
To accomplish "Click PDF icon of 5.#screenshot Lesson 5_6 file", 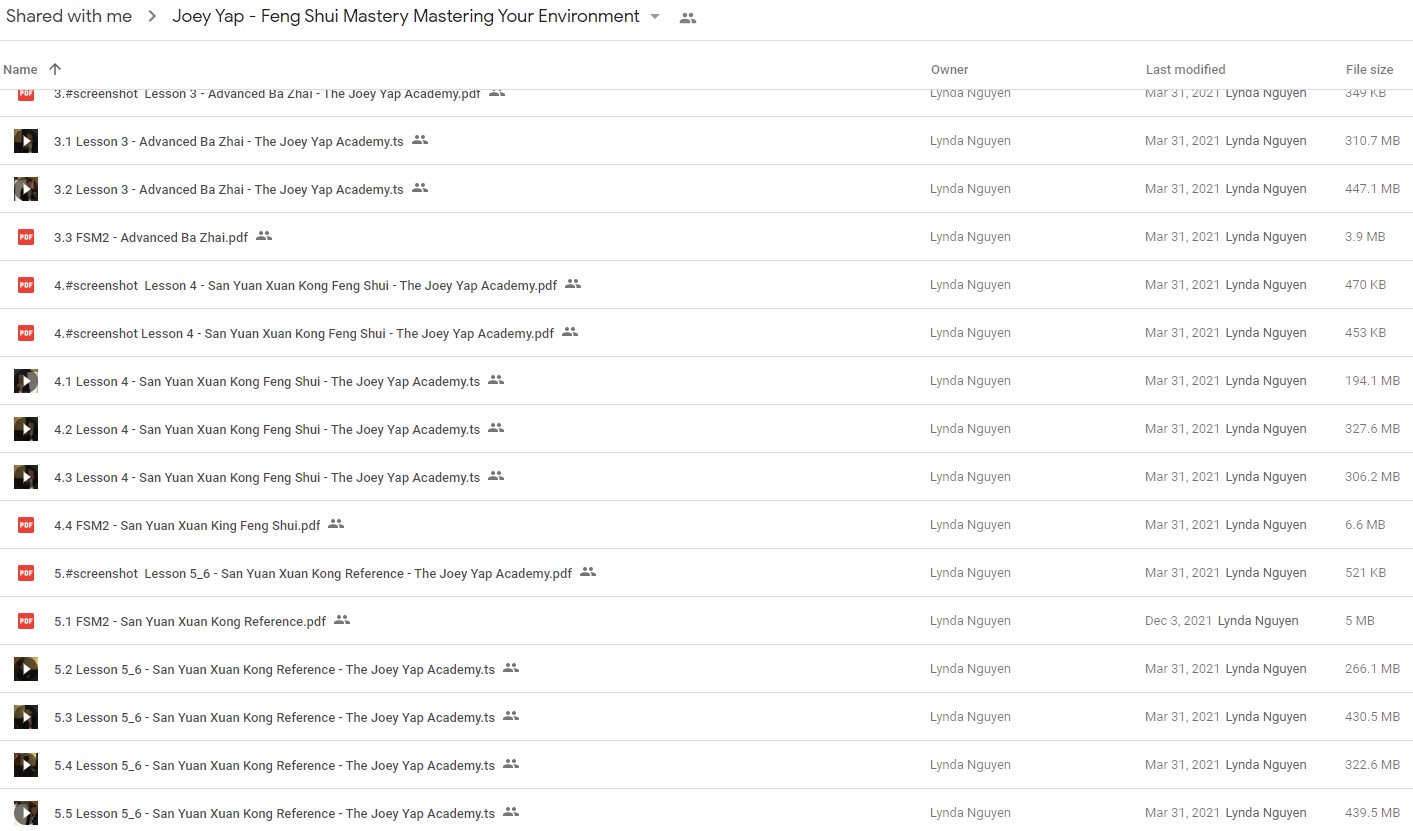I will point(26,573).
